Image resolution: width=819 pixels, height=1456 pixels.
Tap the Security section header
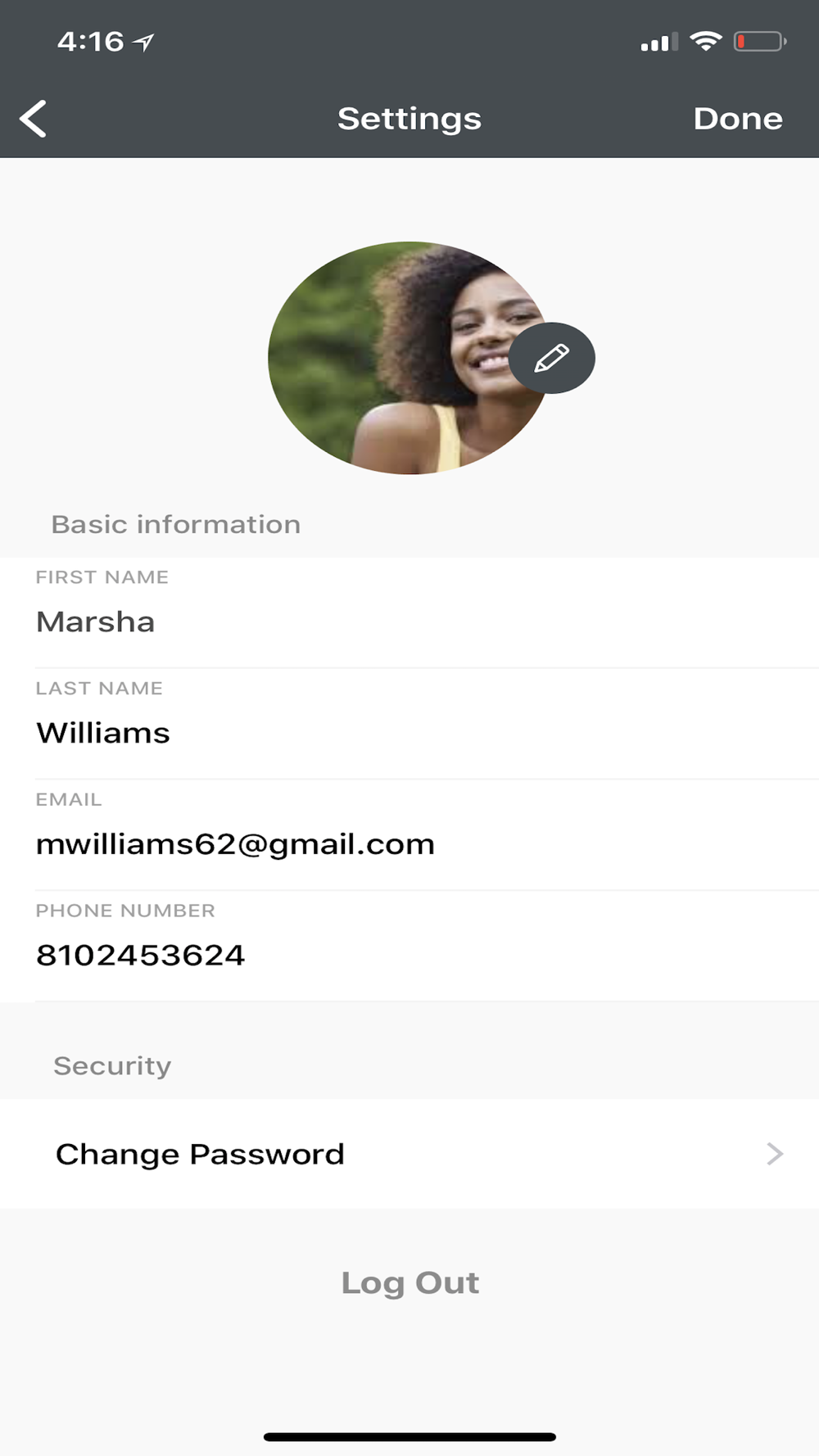(112, 1065)
